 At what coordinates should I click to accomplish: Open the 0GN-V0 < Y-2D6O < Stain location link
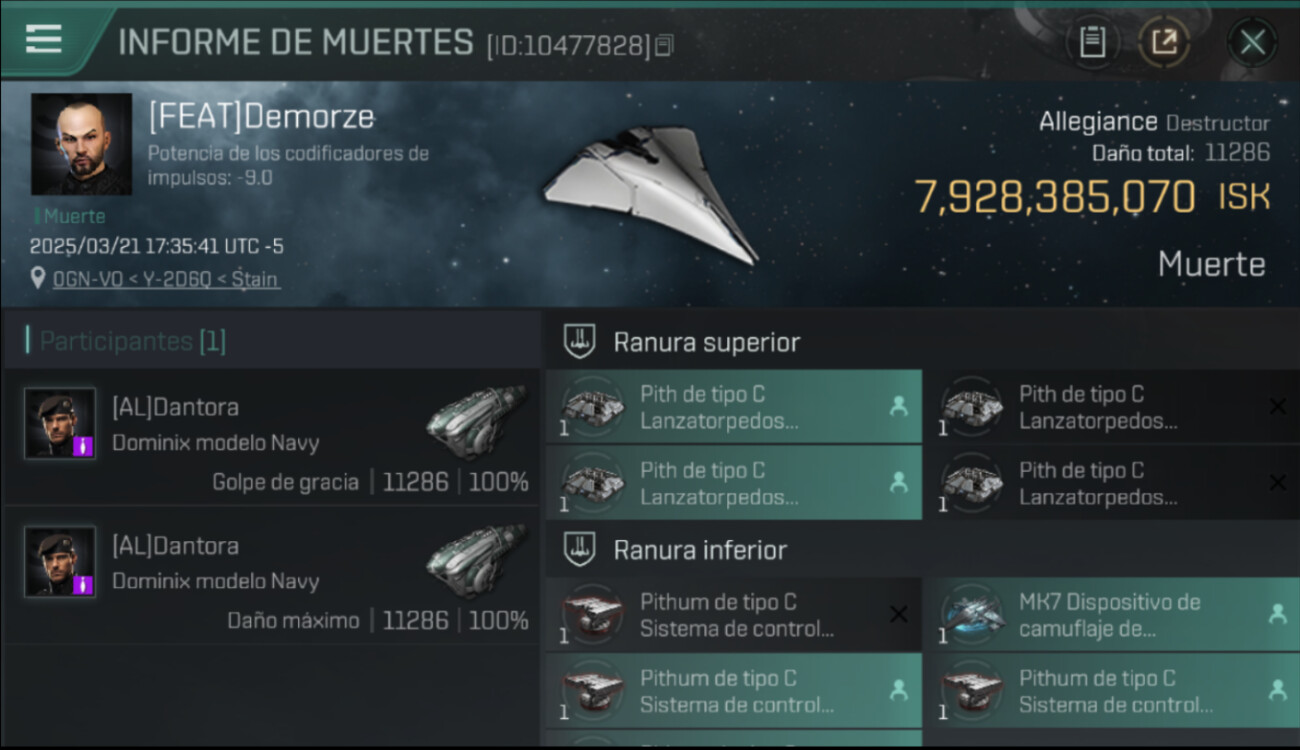(166, 279)
